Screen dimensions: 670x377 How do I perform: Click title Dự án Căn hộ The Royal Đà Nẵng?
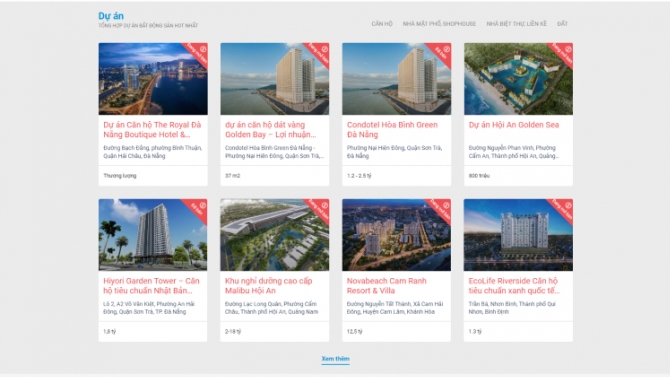152,130
